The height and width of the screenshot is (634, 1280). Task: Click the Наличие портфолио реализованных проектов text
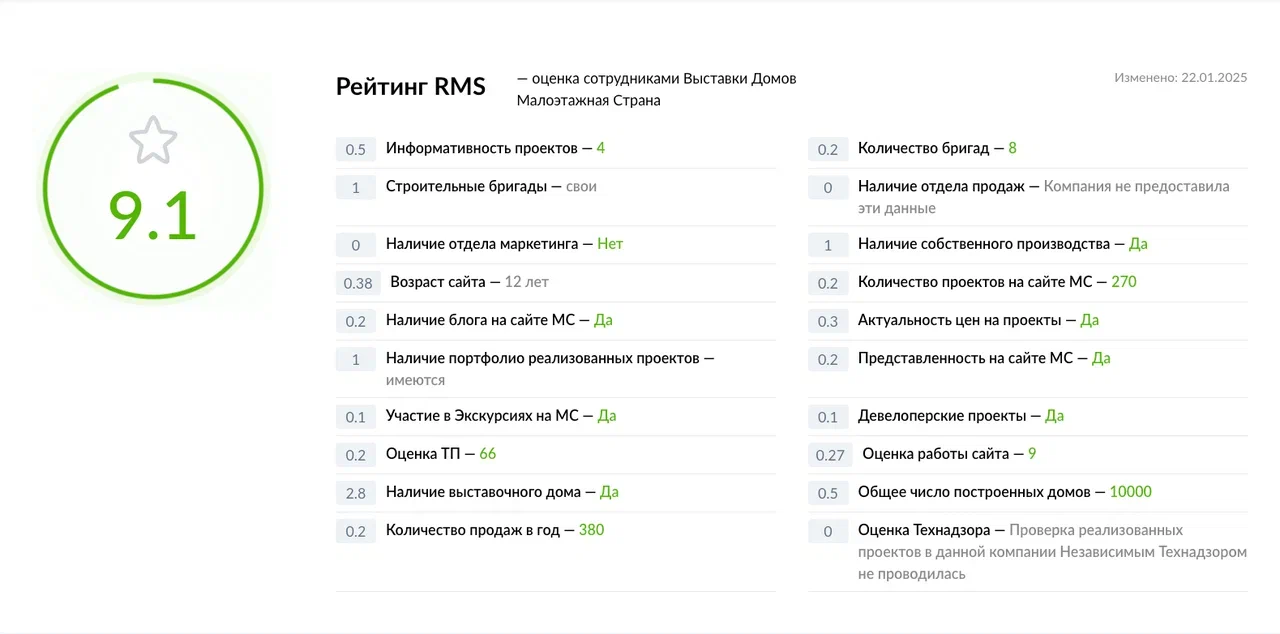550,358
